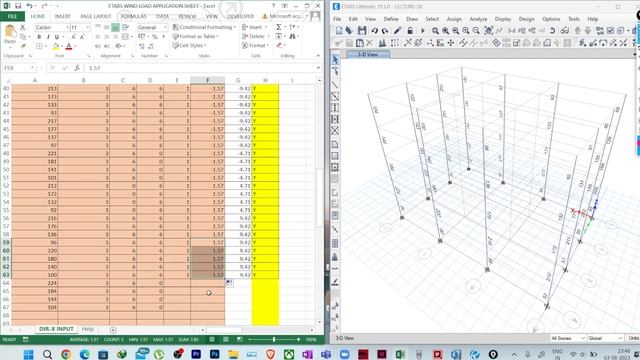
Task: Run analysis with the play arrow icon in ETABS
Action: [x=422, y=31]
